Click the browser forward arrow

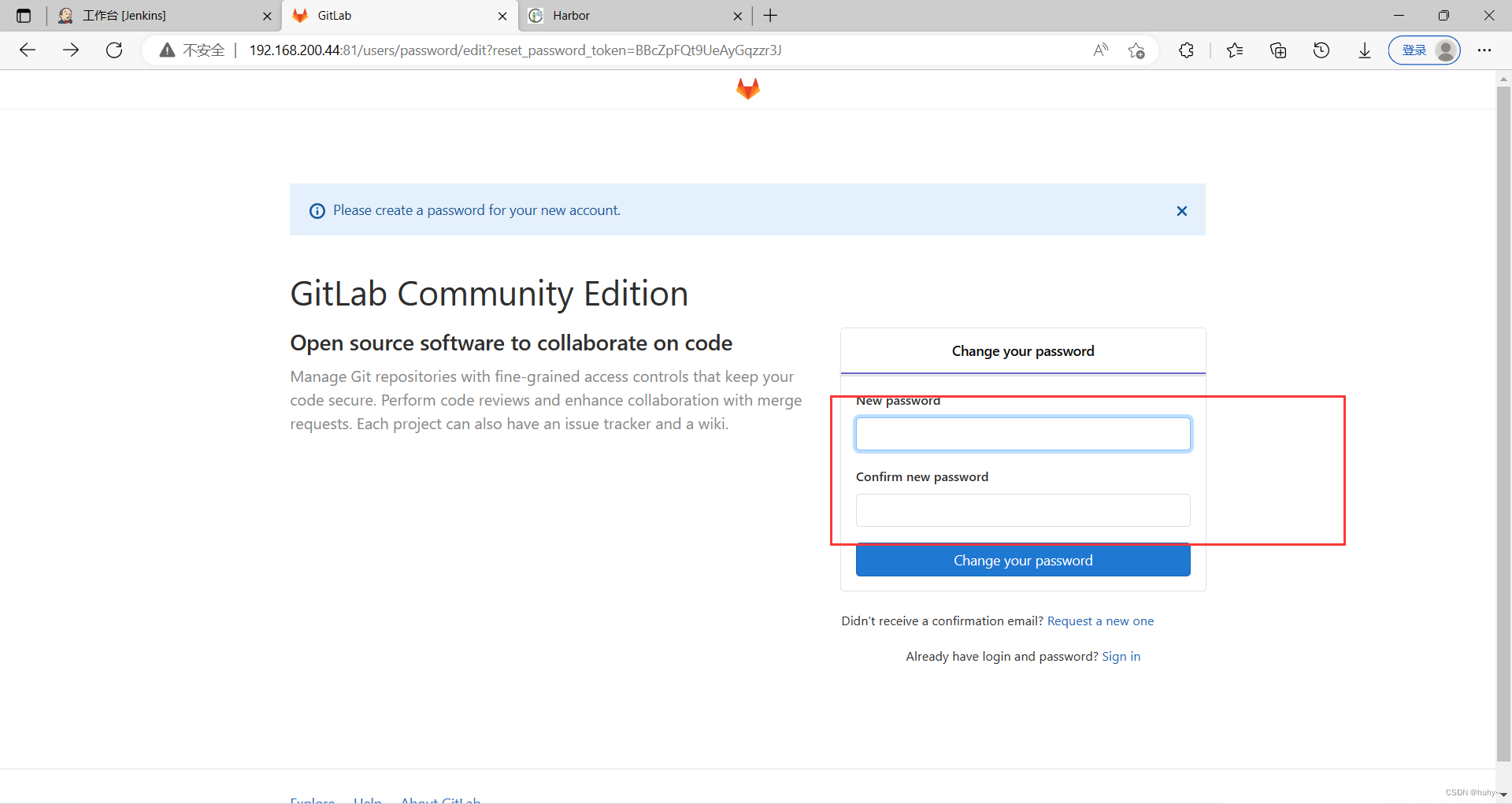coord(71,50)
